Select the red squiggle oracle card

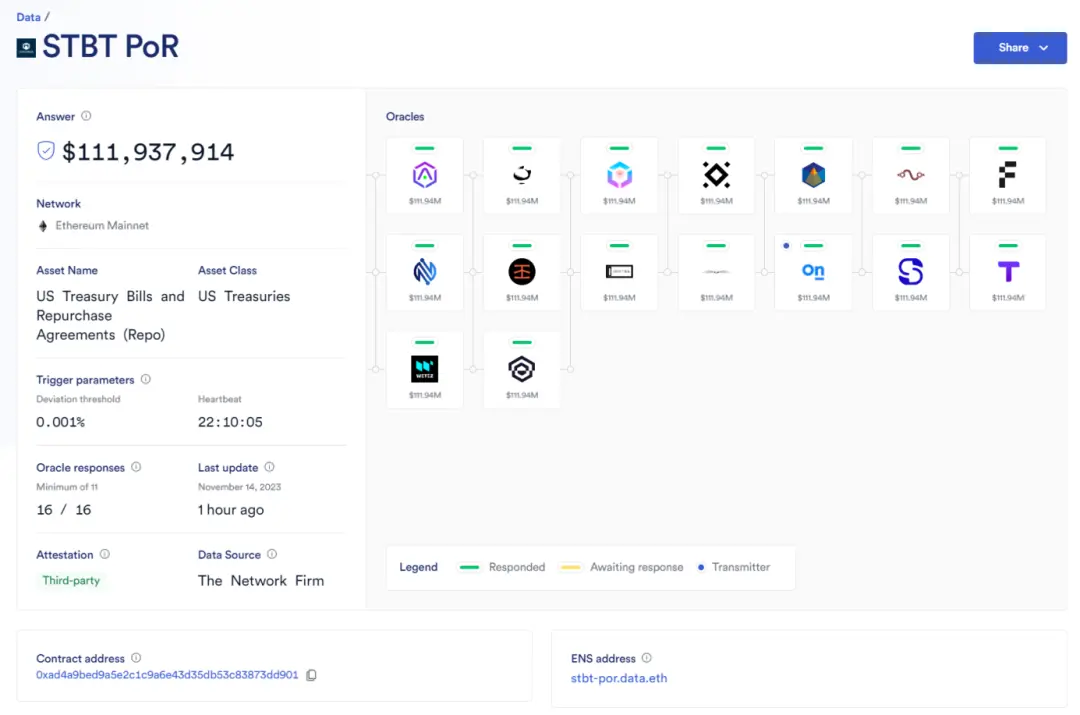[x=911, y=175]
